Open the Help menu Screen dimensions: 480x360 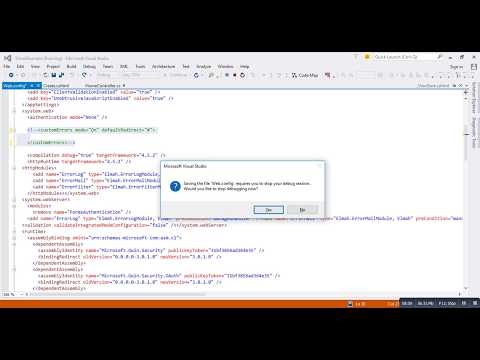(x=244, y=66)
